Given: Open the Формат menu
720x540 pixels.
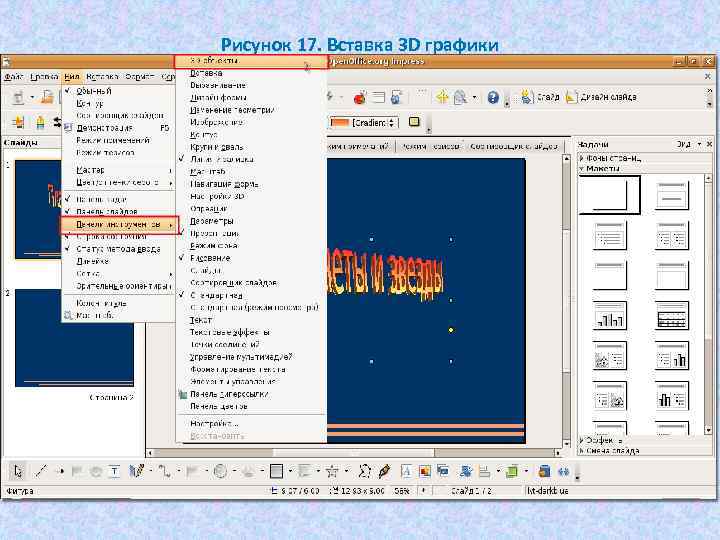Looking at the screenshot, I should pos(140,77).
